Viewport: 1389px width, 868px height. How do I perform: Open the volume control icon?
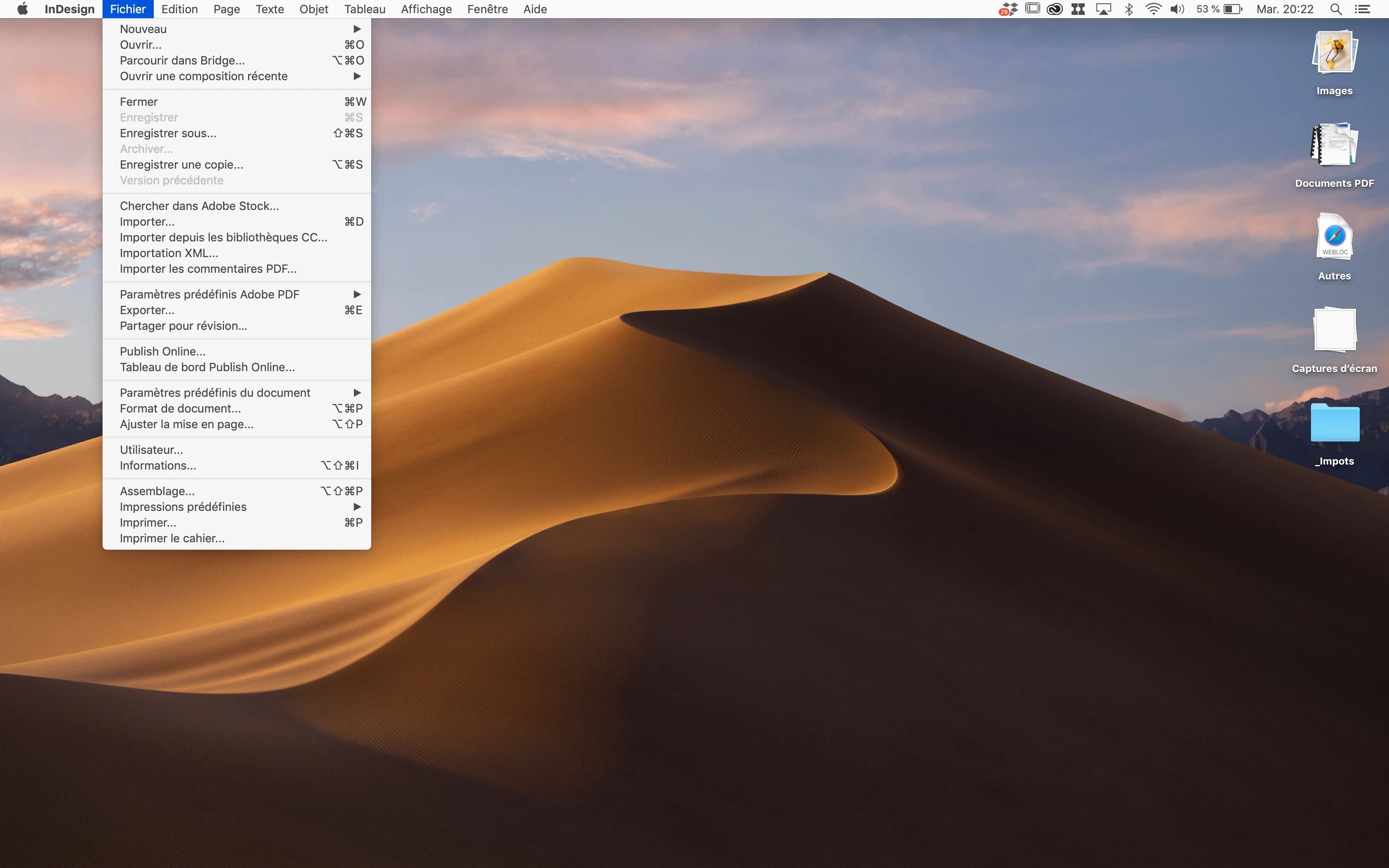tap(1177, 9)
